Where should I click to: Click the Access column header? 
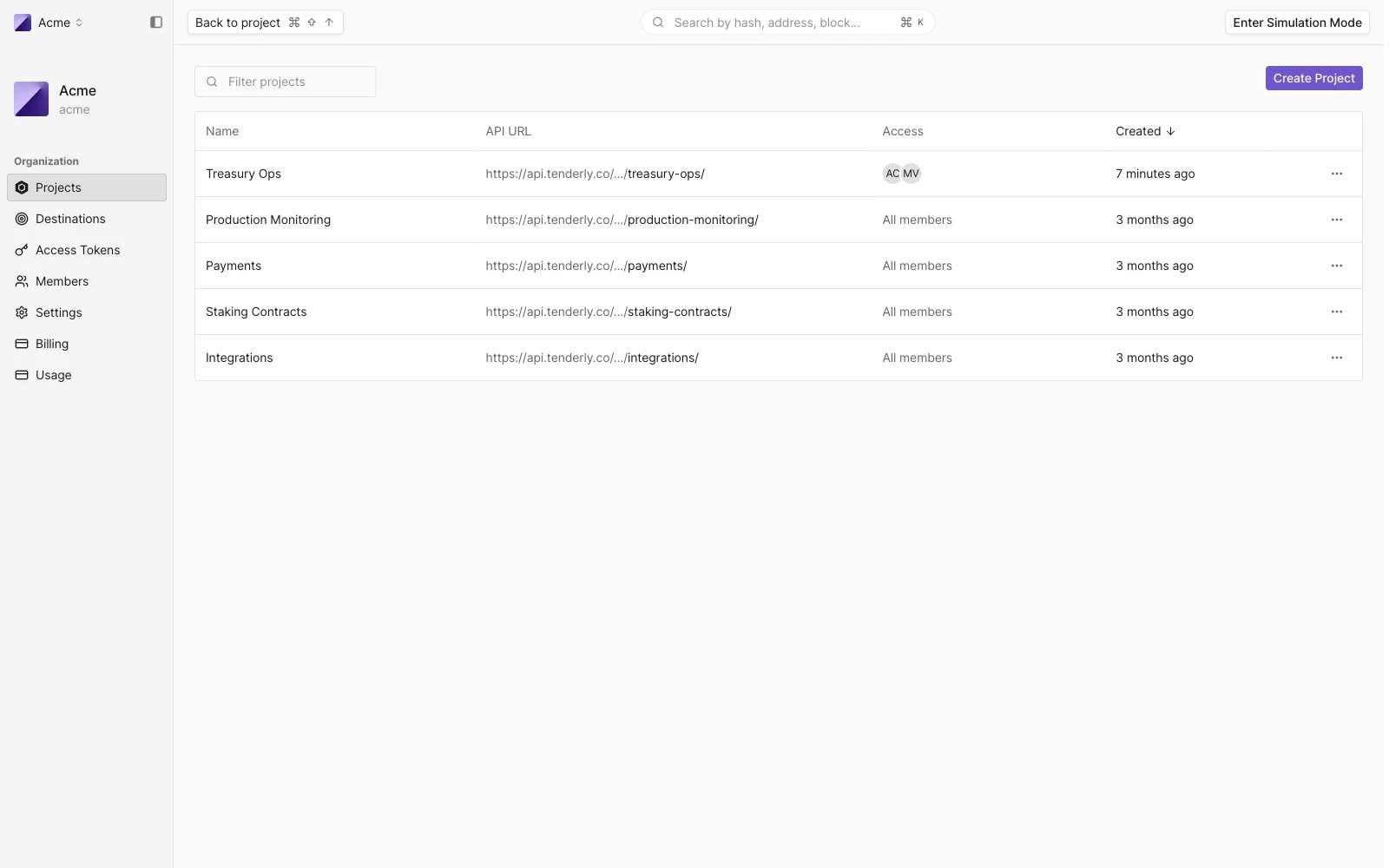click(903, 131)
